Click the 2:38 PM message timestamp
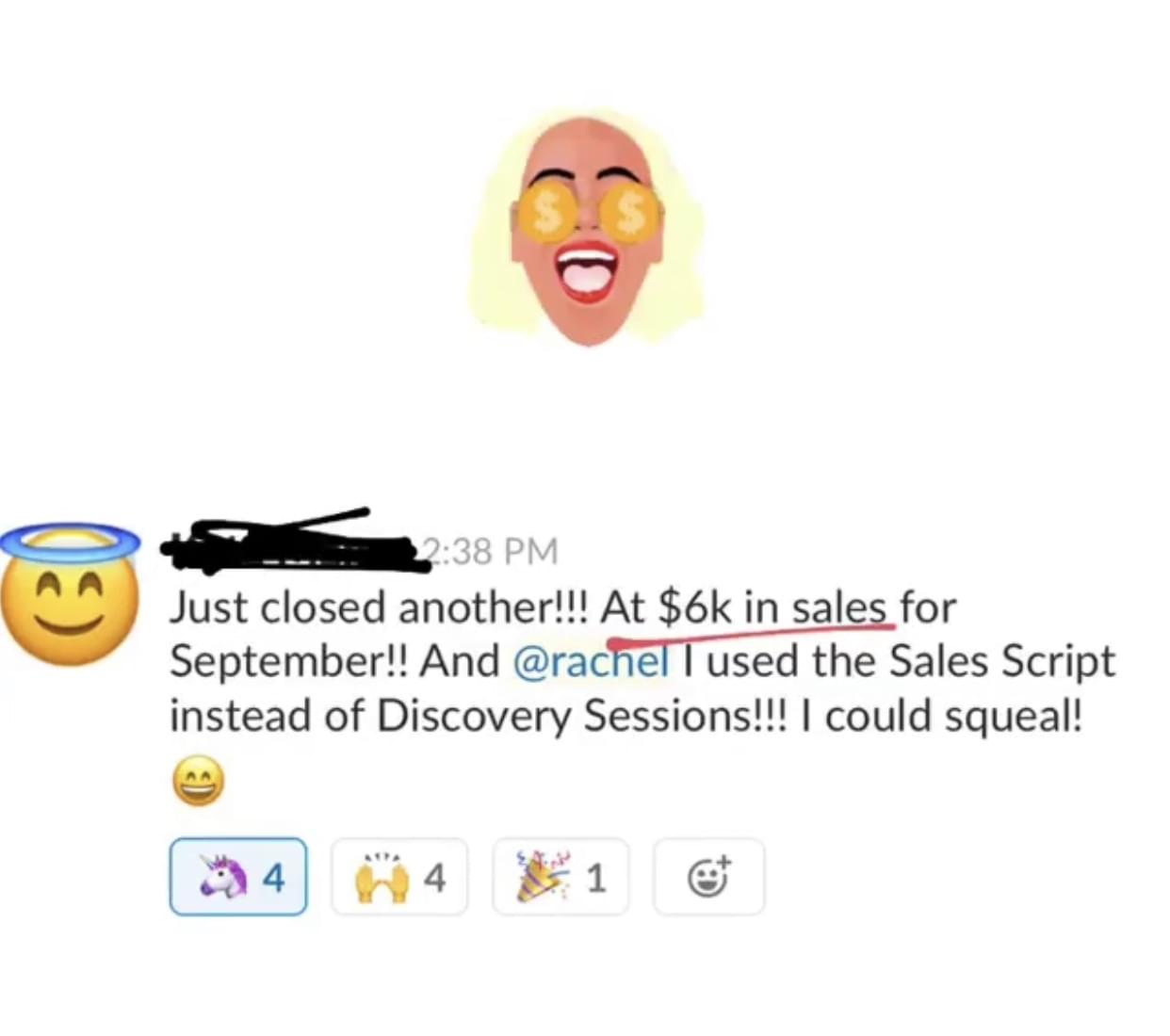Image resolution: width=1170 pixels, height=1036 pixels. click(x=490, y=551)
